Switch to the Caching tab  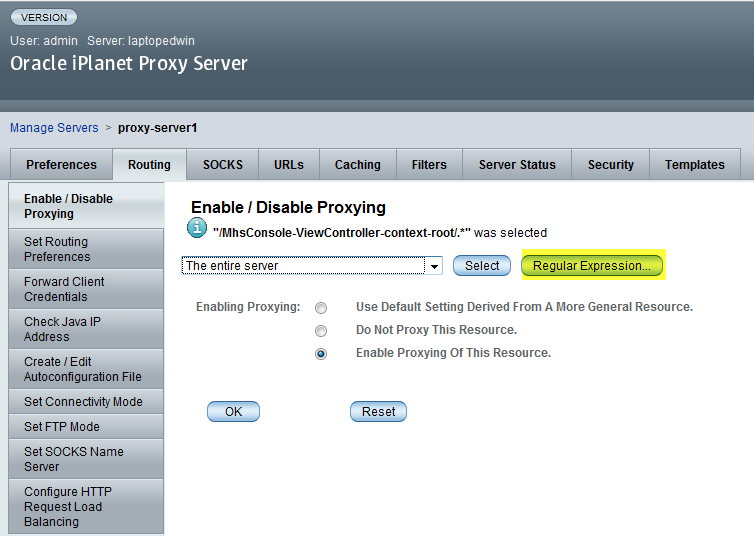(357, 164)
